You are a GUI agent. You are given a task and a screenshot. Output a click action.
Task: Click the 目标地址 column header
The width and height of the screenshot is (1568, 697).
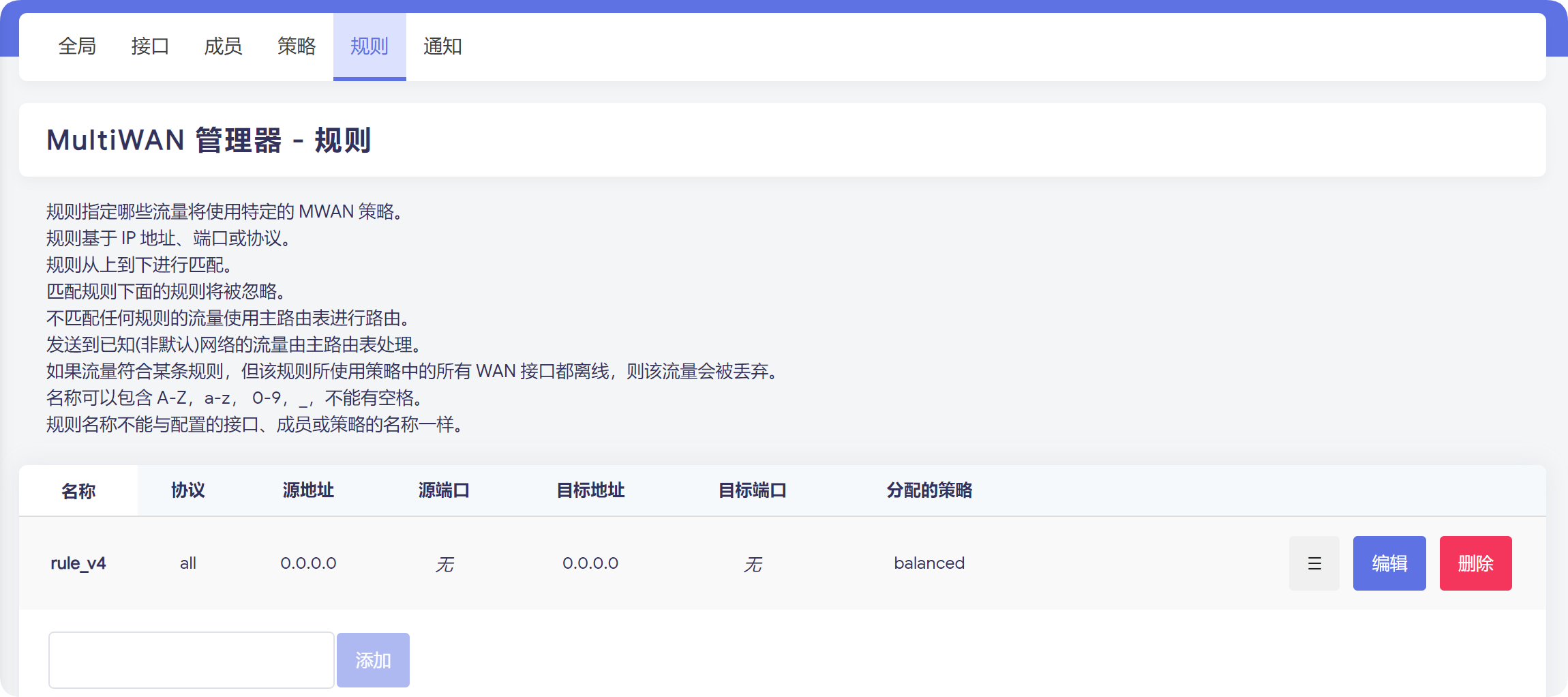click(590, 490)
